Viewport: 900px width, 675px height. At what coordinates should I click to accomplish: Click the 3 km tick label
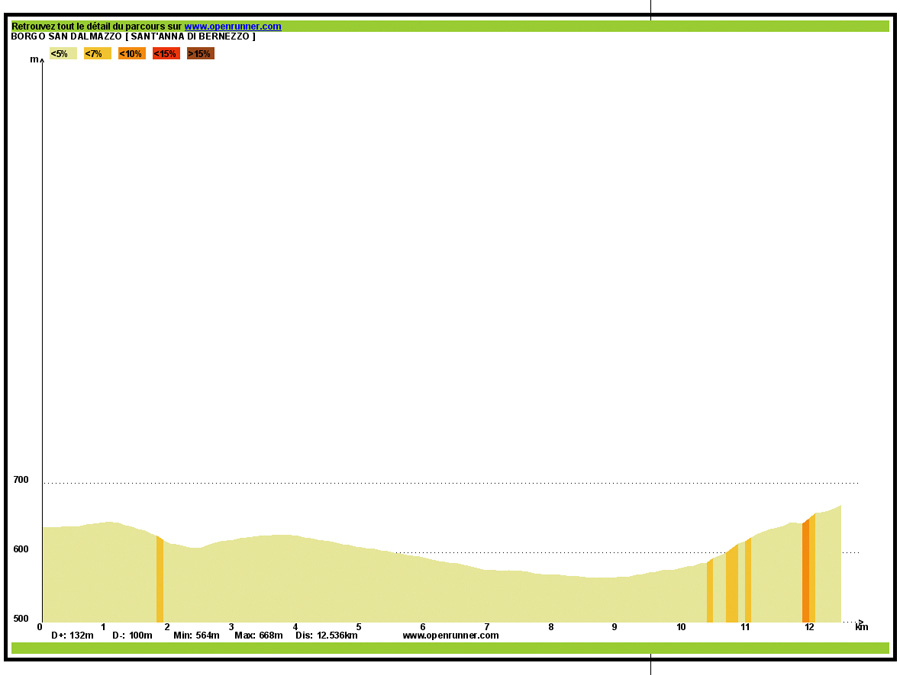(x=231, y=627)
